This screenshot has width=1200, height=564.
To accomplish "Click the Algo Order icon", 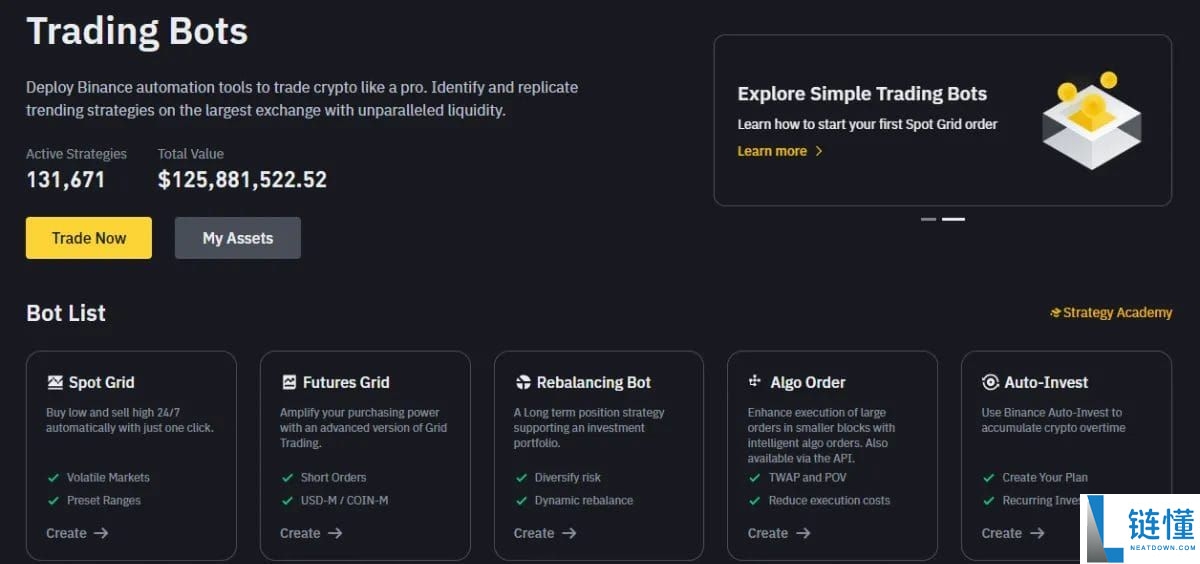I will [755, 381].
